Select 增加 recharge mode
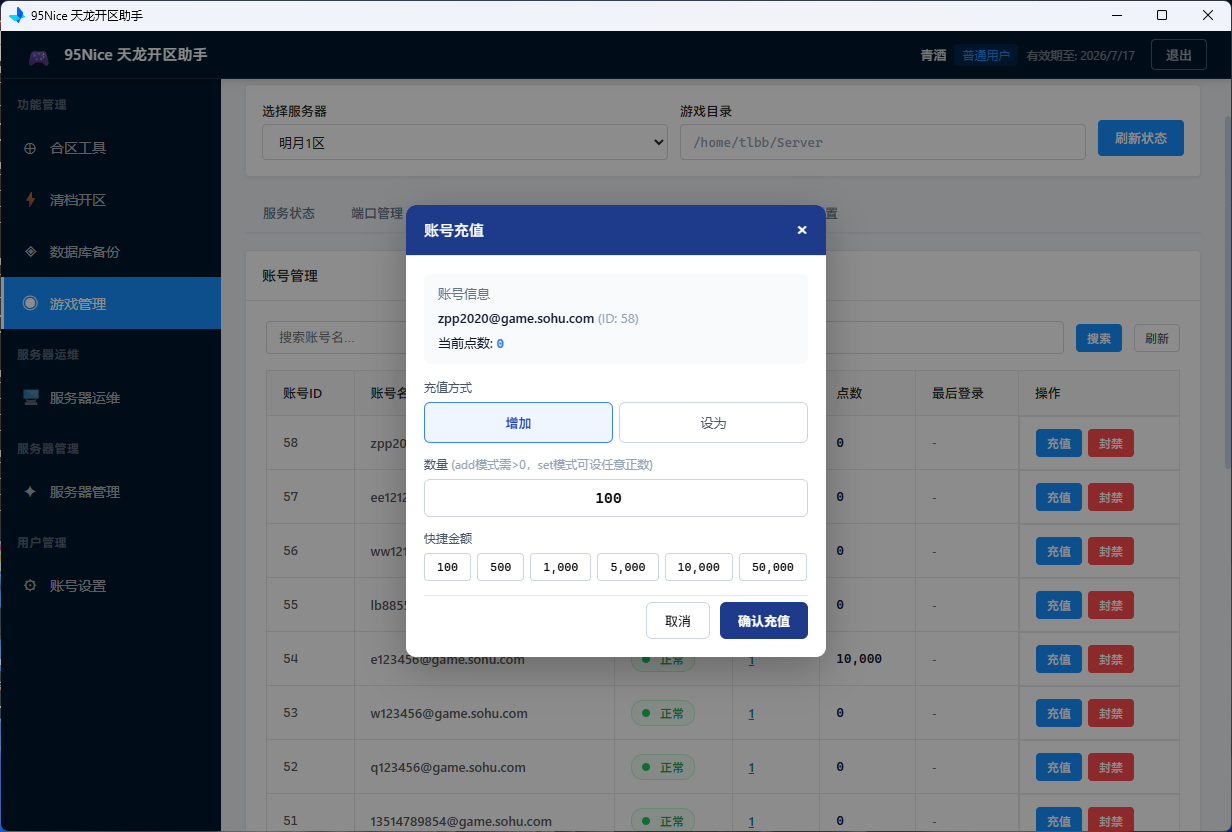 coord(518,423)
